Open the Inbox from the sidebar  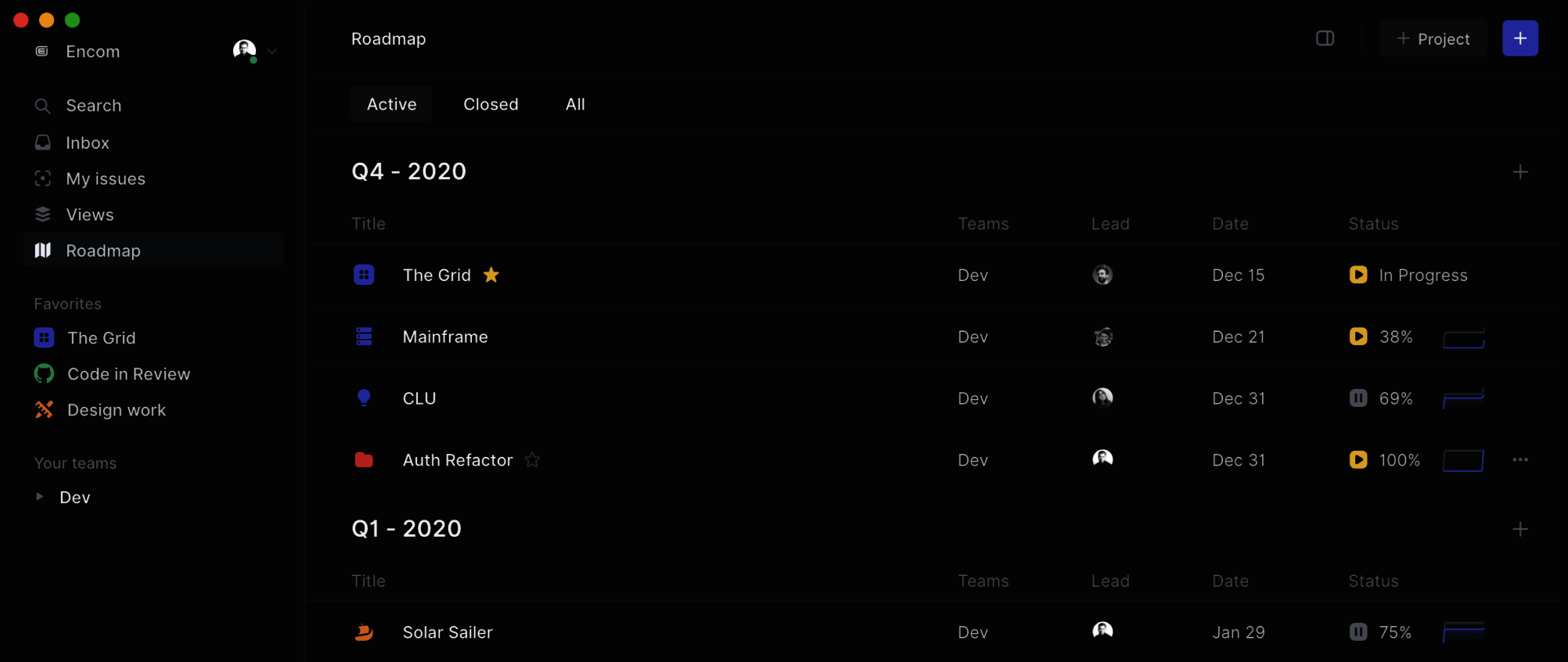pyautogui.click(x=88, y=142)
